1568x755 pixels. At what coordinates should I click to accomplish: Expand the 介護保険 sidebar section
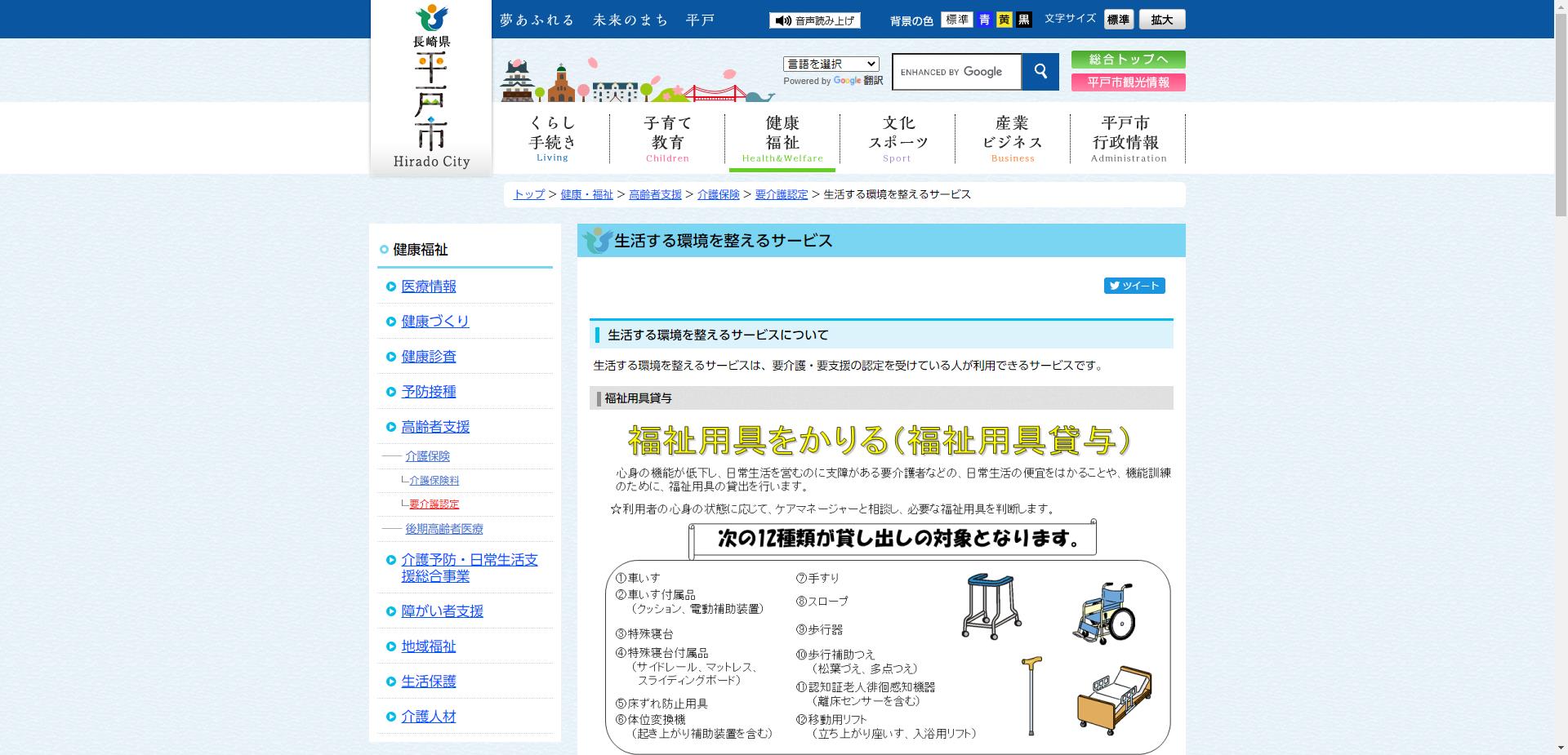click(428, 456)
